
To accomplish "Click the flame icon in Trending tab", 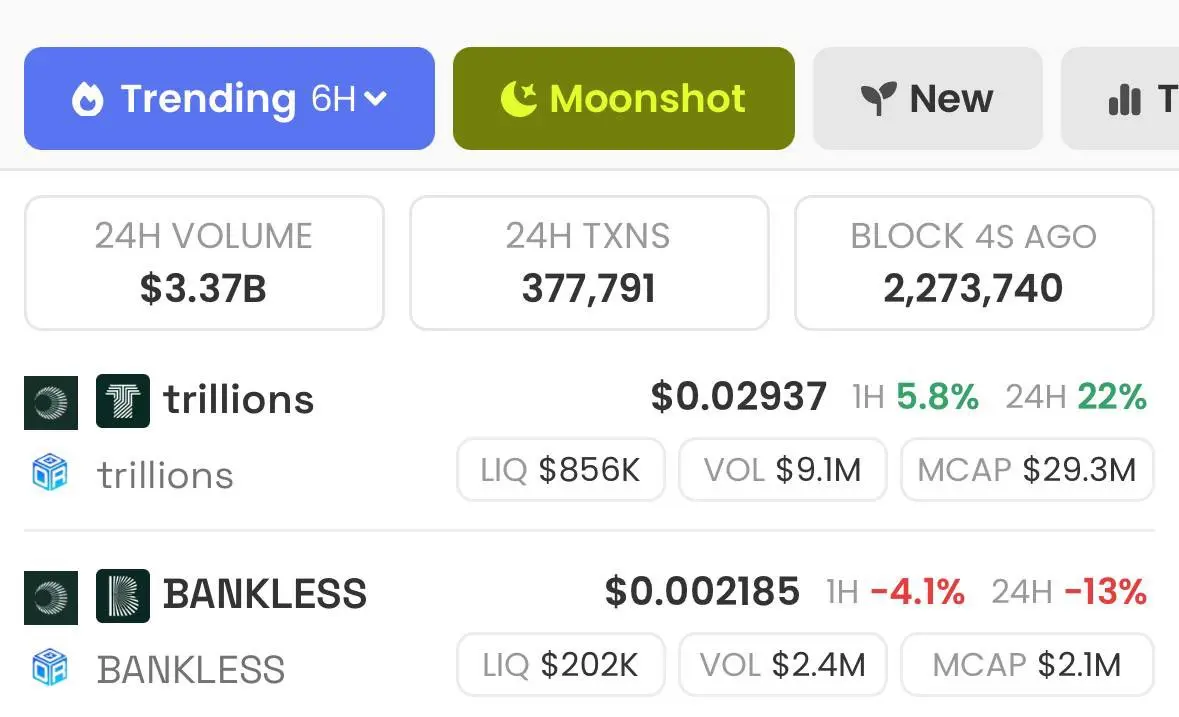I will 87,99.
